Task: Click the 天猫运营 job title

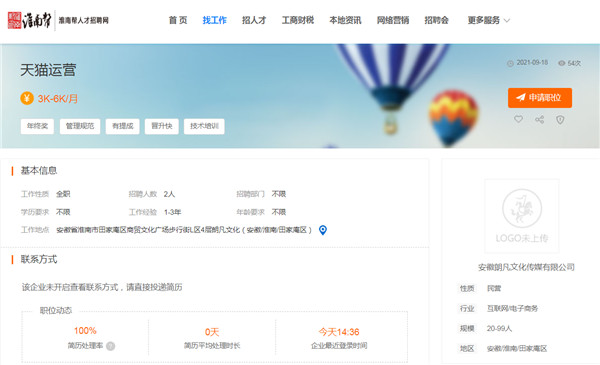Action: pos(48,70)
